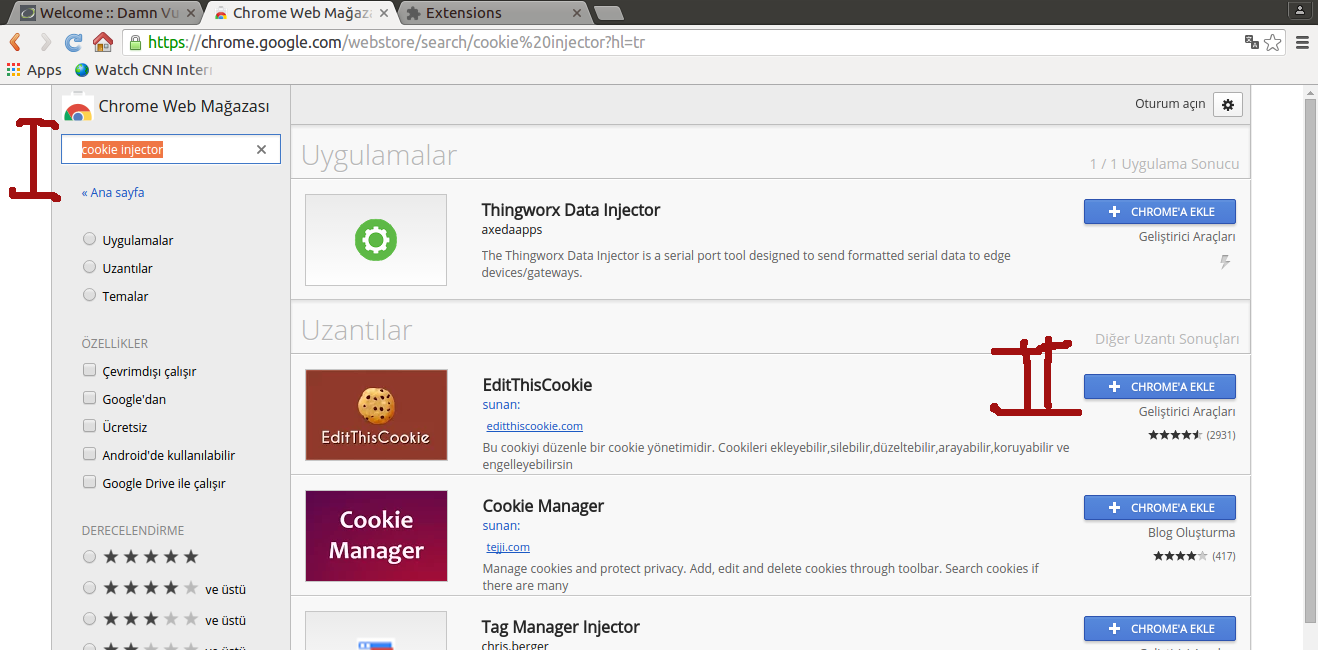
Task: Click the cookie injector search field
Action: click(x=171, y=150)
